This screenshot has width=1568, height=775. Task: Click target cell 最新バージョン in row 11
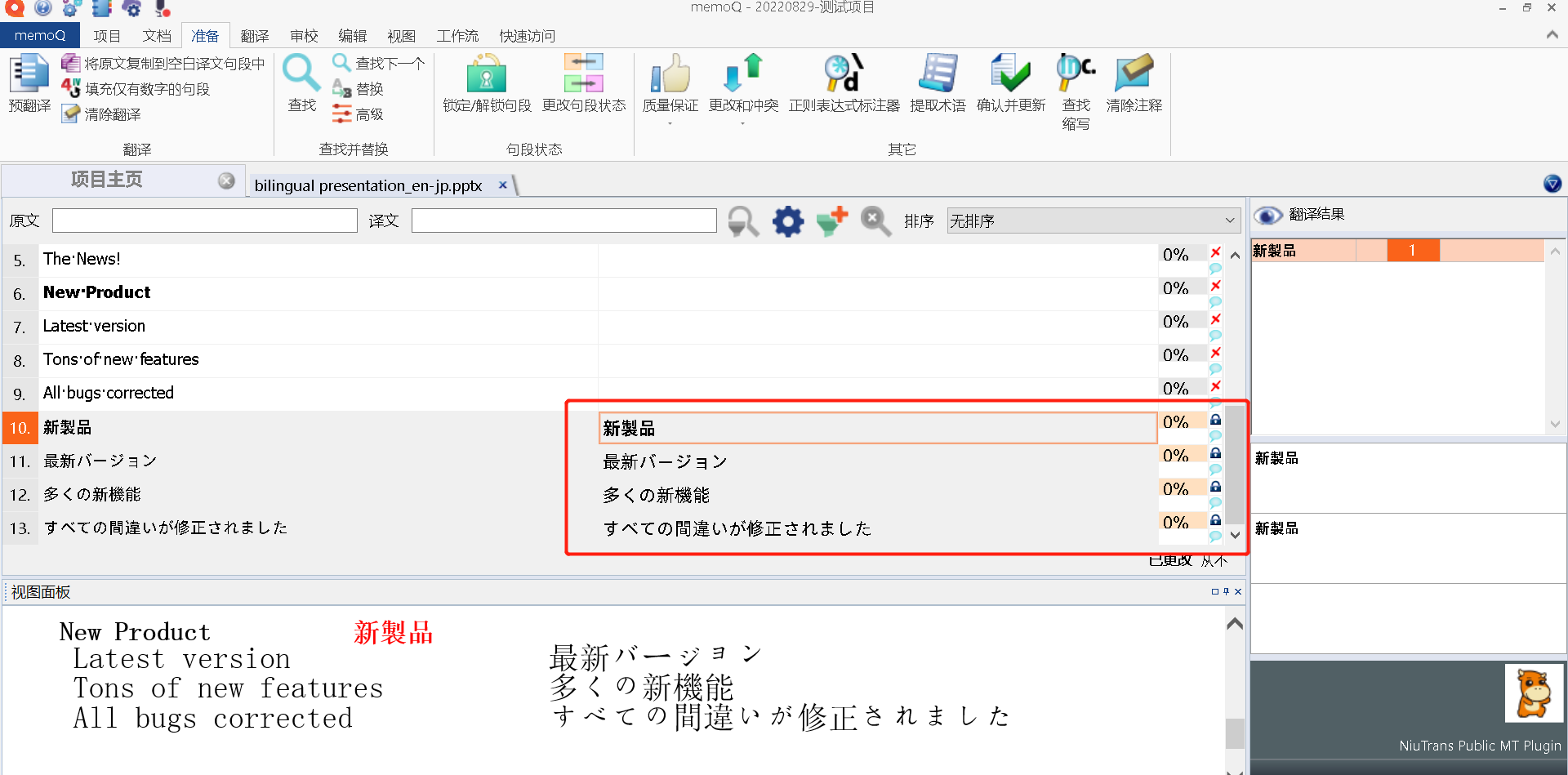[x=878, y=461]
